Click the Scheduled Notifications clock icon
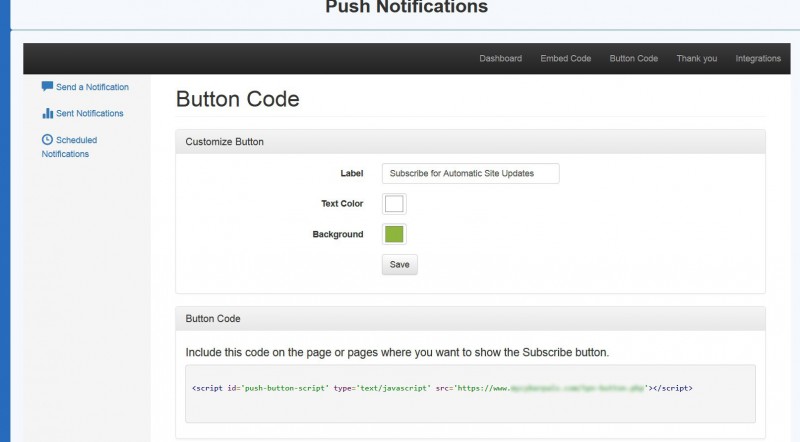 pos(47,139)
